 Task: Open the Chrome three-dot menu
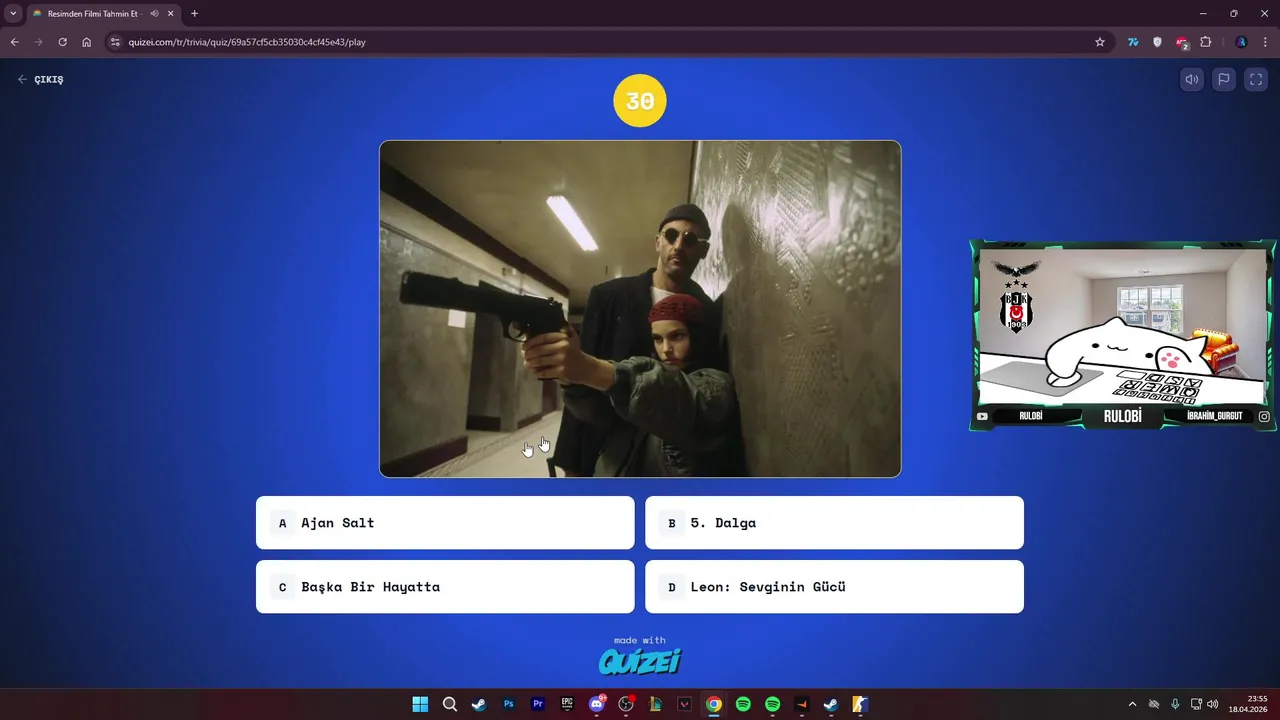[1266, 42]
